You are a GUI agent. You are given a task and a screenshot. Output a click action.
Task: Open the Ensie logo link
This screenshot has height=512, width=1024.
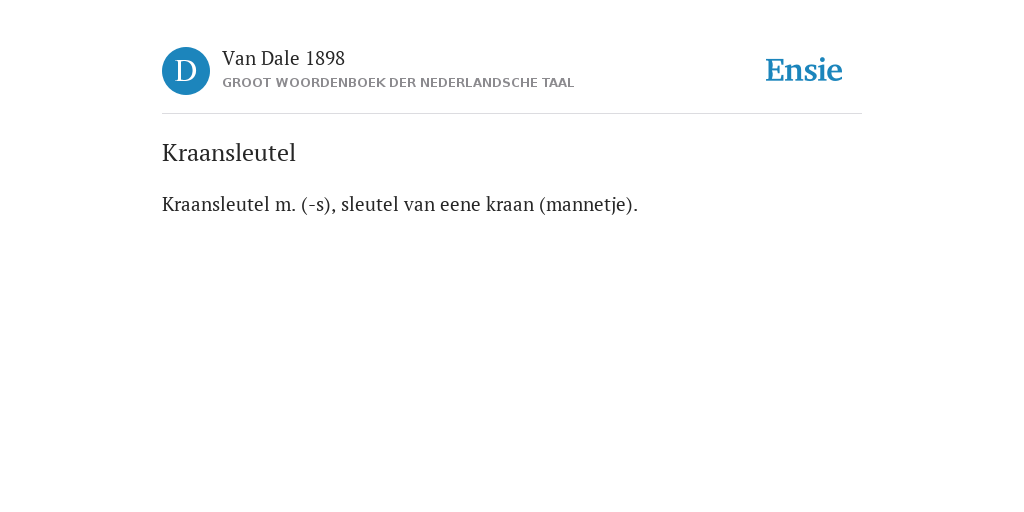[x=804, y=71]
